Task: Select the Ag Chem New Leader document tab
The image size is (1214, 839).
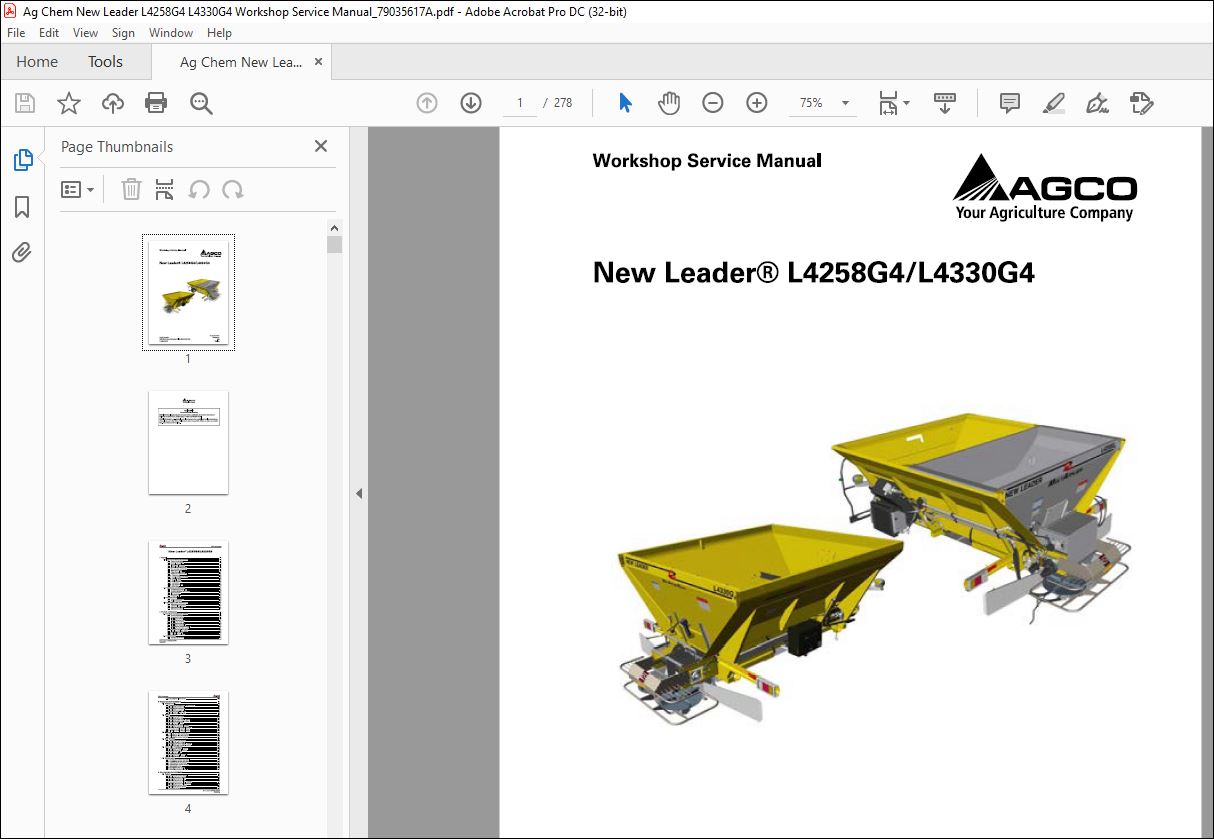Action: [x=241, y=62]
